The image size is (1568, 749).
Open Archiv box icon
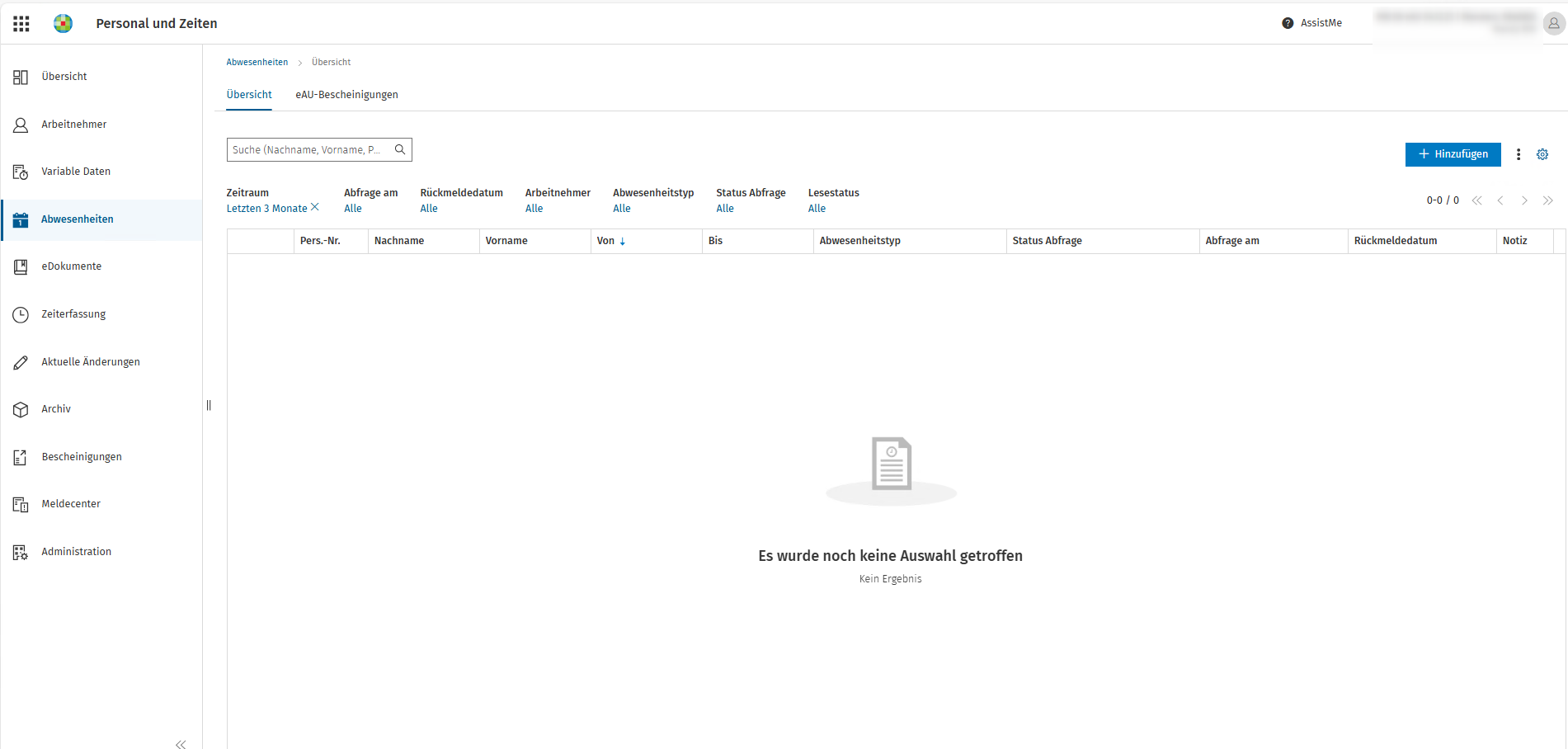point(21,409)
